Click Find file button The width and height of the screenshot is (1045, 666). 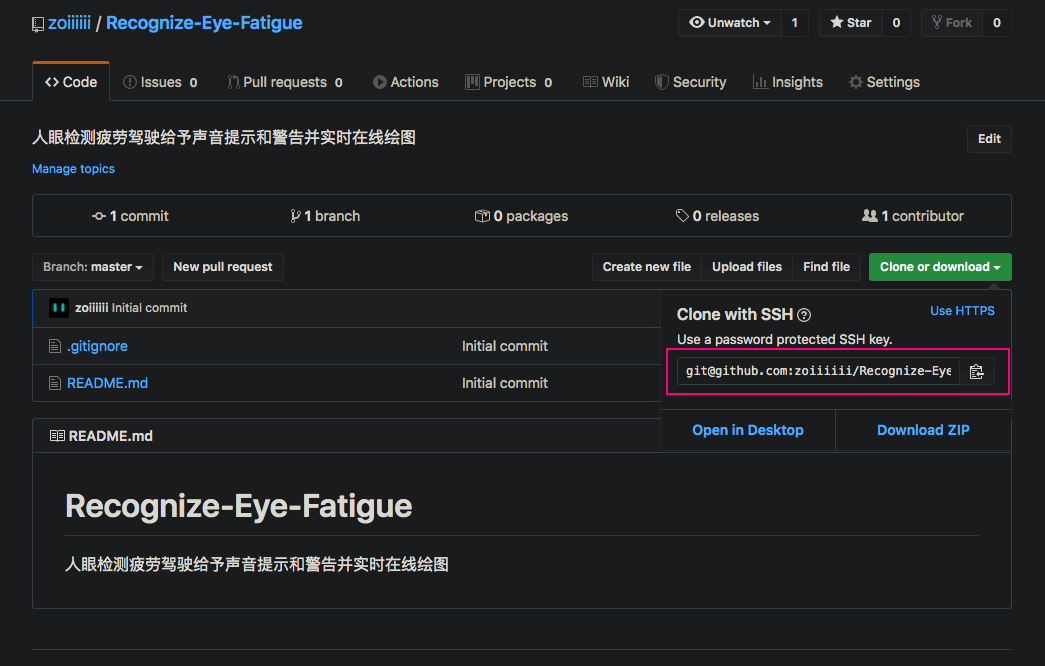point(826,267)
